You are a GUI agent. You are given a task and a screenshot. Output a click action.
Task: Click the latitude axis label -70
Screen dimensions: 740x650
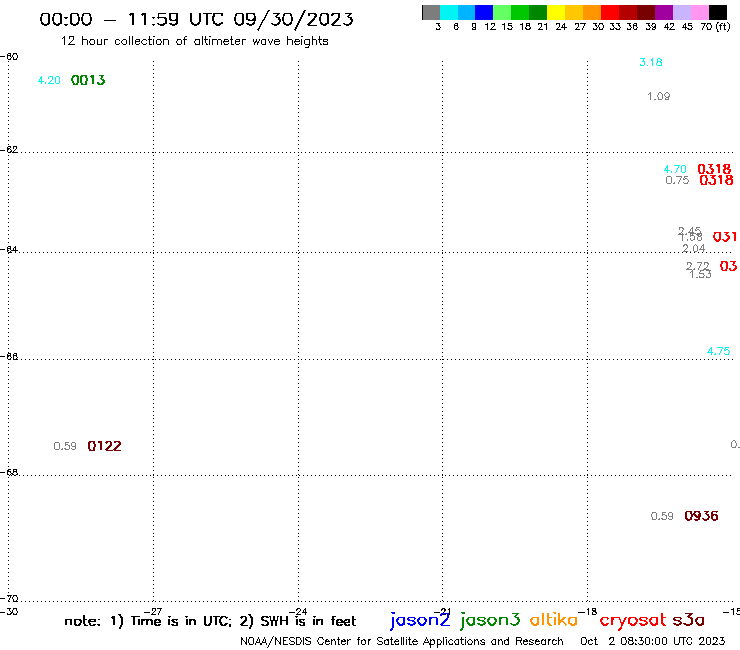(9, 599)
